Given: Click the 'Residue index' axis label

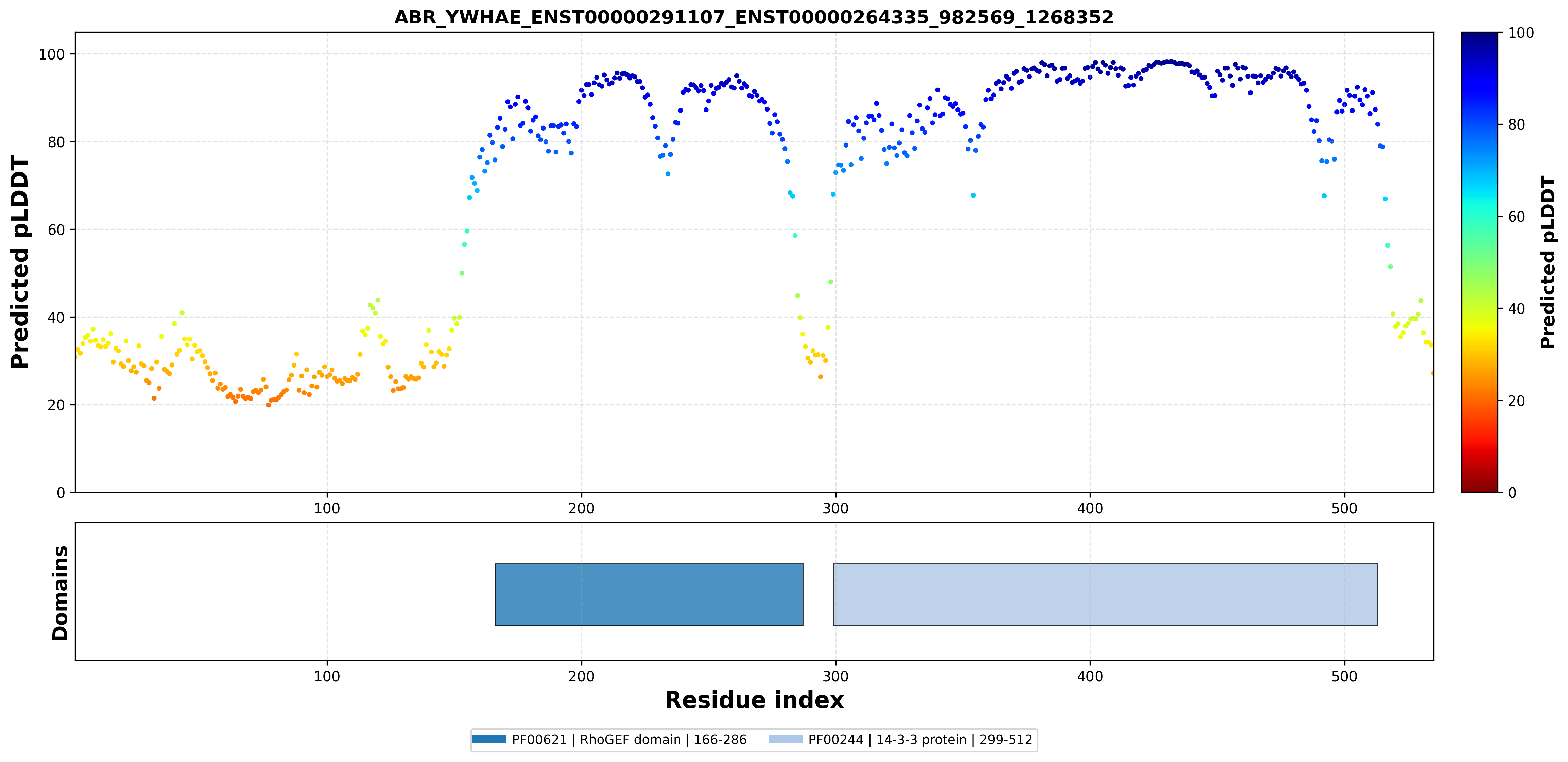Looking at the screenshot, I should click(754, 700).
